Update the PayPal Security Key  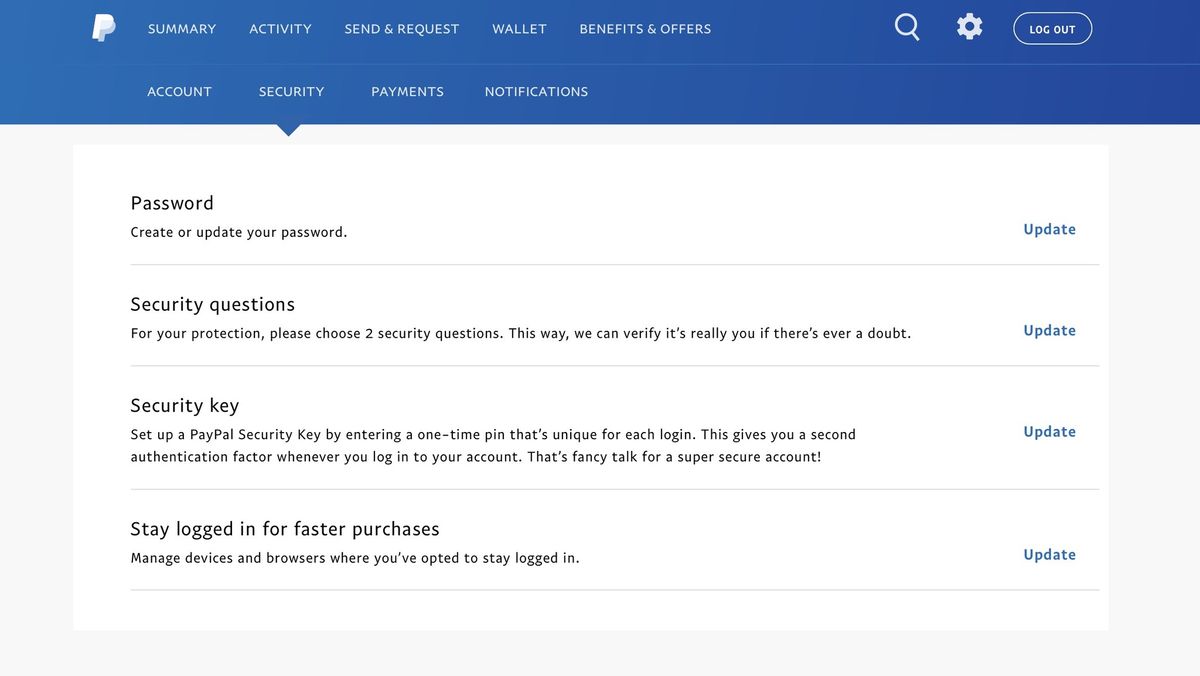(x=1049, y=431)
